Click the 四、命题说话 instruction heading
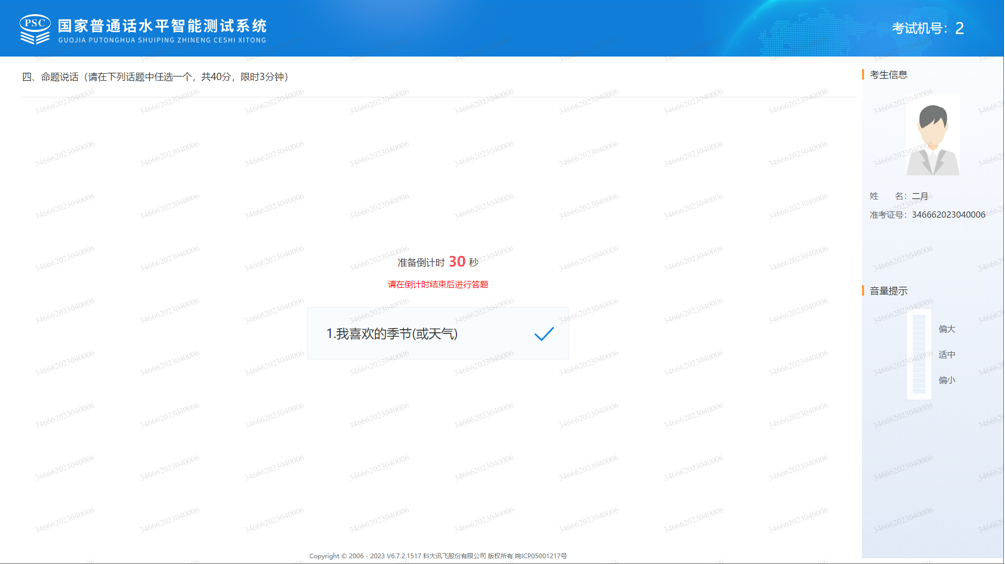The image size is (1005, 564). tap(155, 77)
